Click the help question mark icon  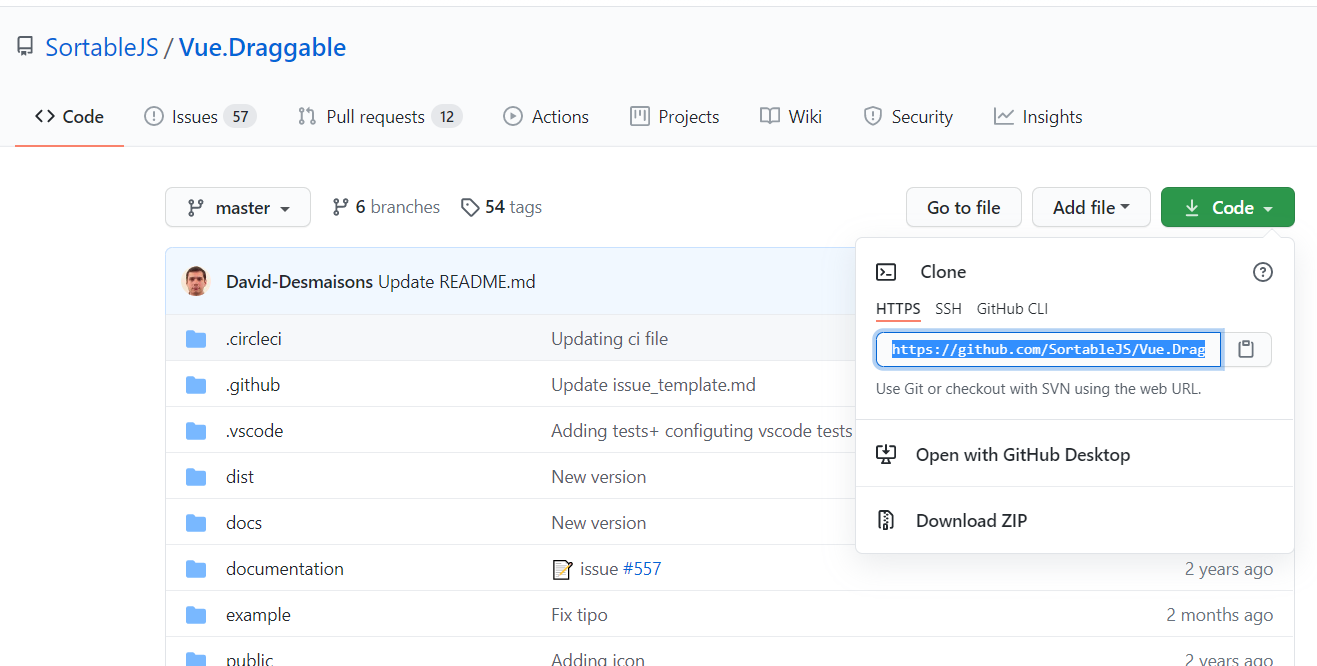tap(1263, 272)
